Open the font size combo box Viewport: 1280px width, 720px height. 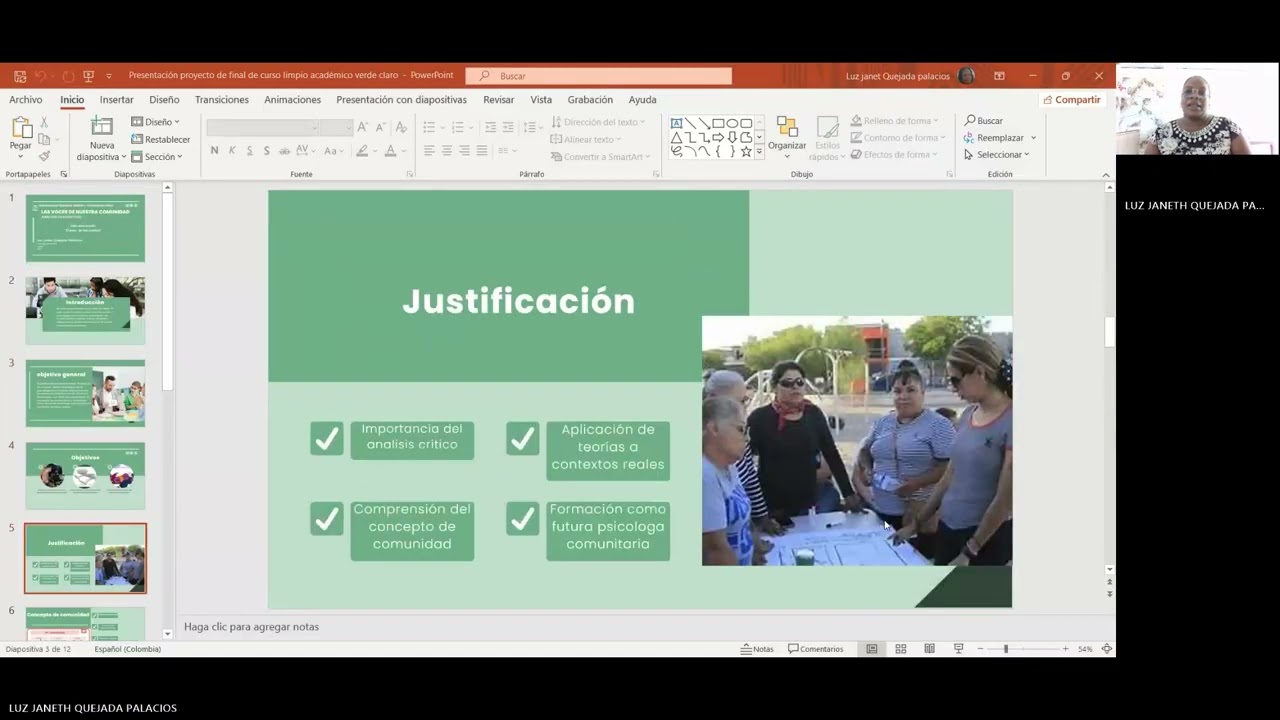coord(338,127)
